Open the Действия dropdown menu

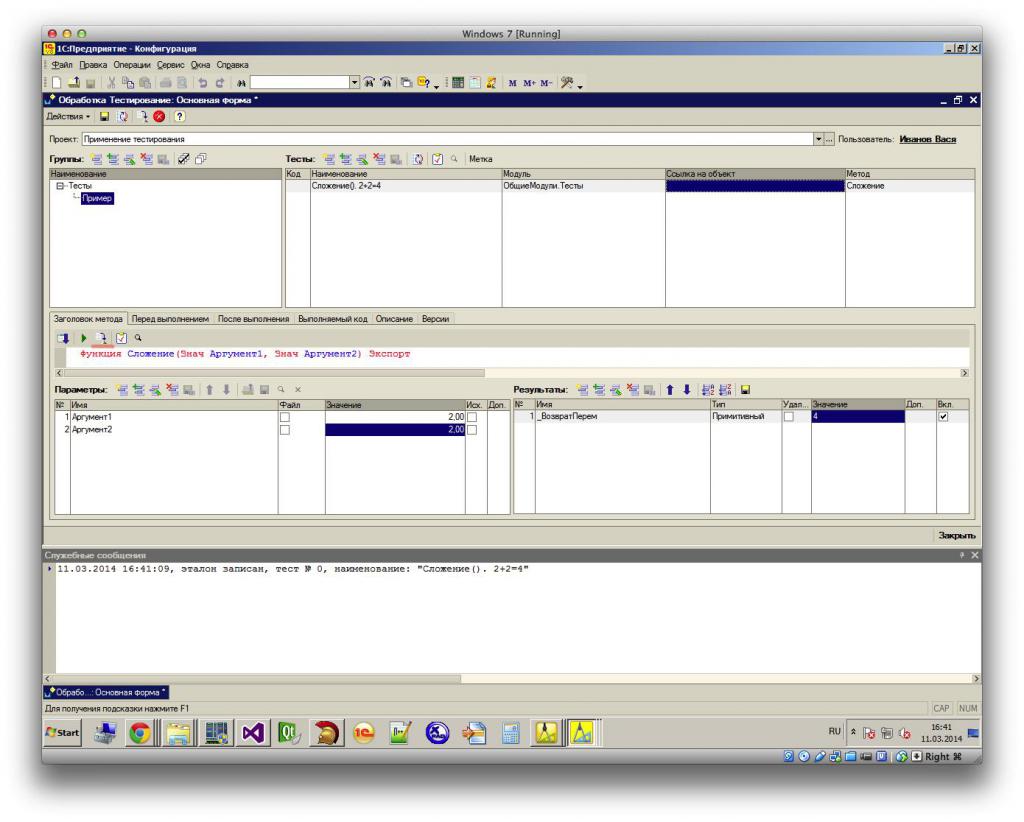pyautogui.click(x=68, y=116)
